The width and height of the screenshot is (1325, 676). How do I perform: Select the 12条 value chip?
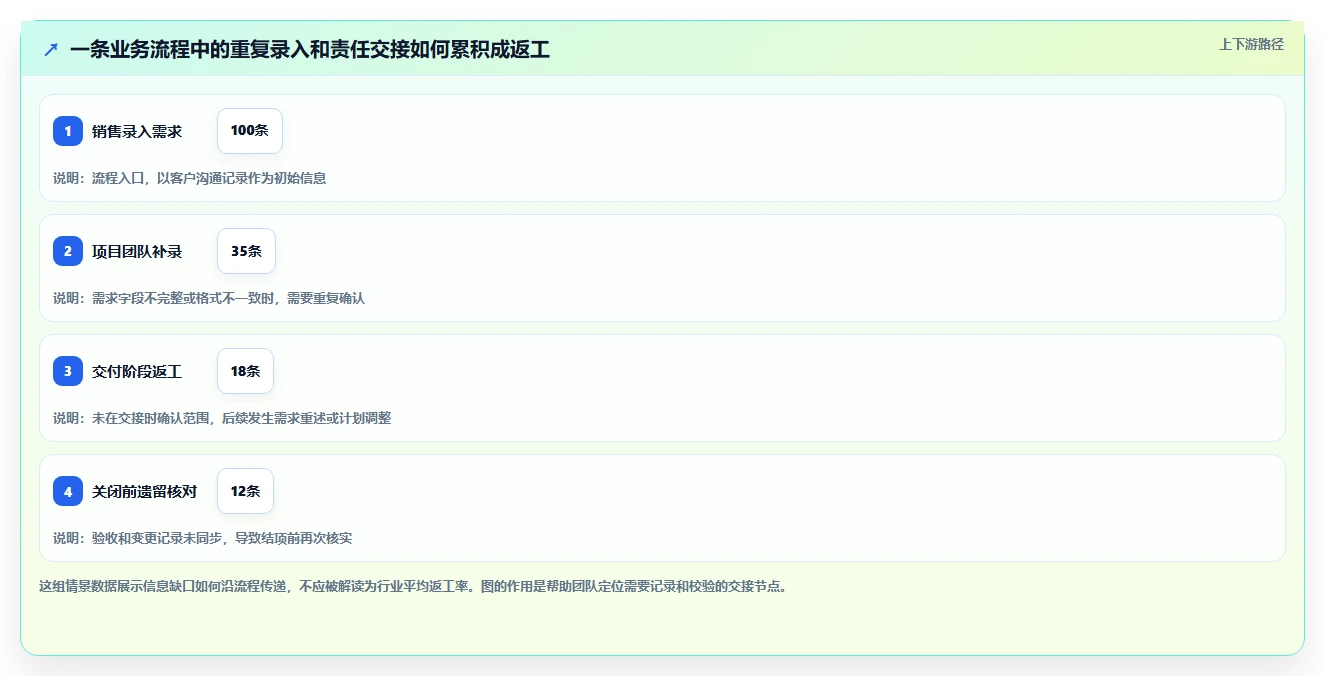(x=245, y=491)
